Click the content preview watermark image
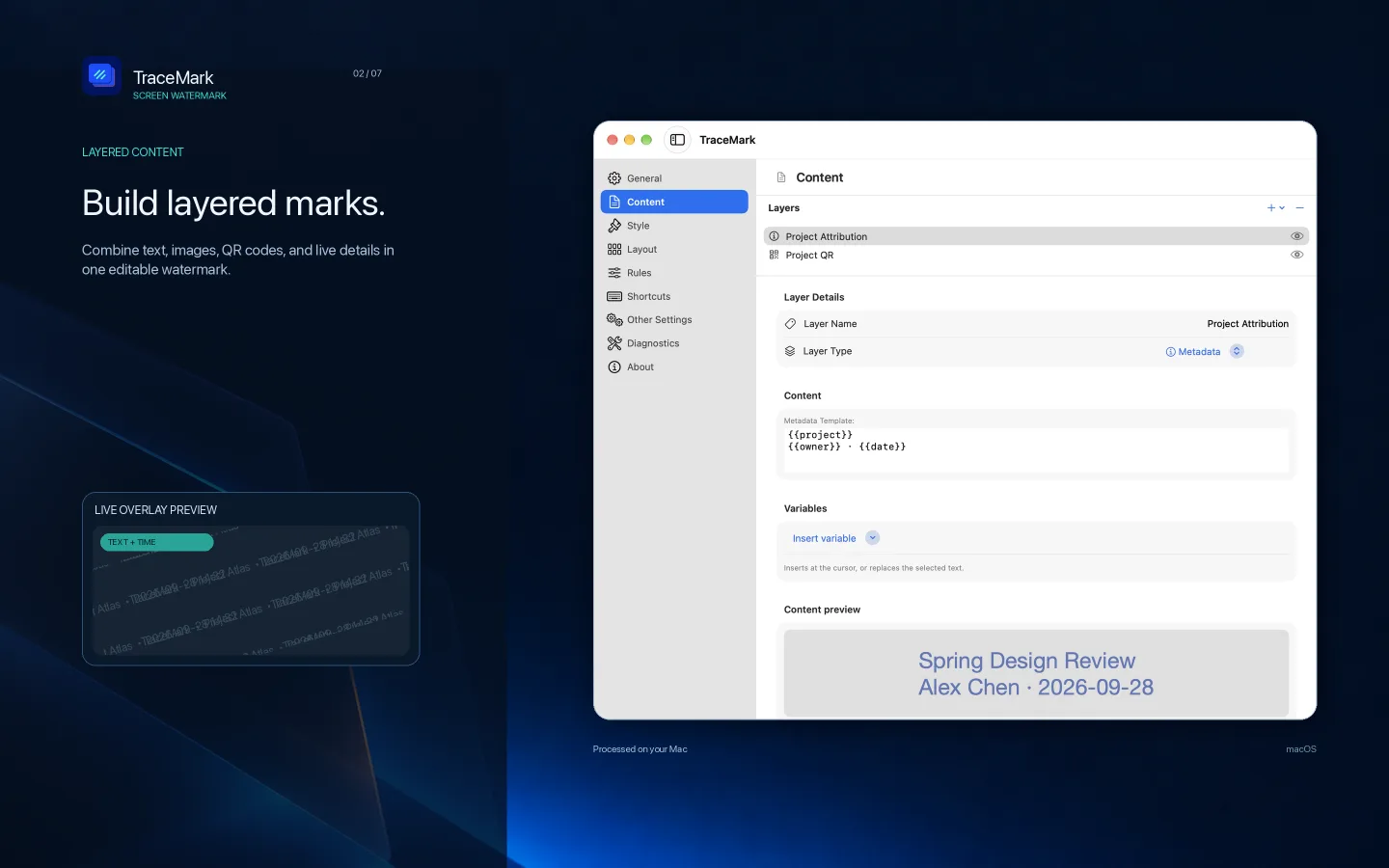This screenshot has height=868, width=1389. (1036, 673)
